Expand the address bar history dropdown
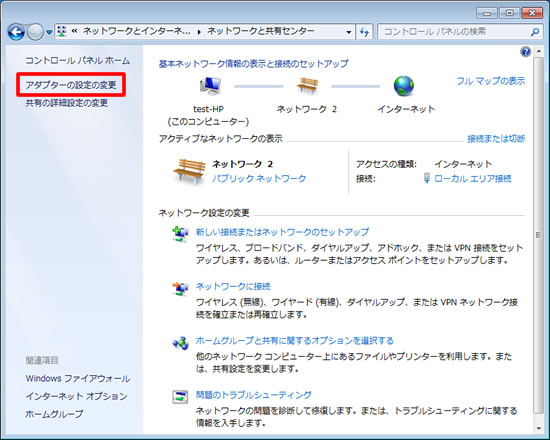This screenshot has width=550, height=440. (349, 32)
